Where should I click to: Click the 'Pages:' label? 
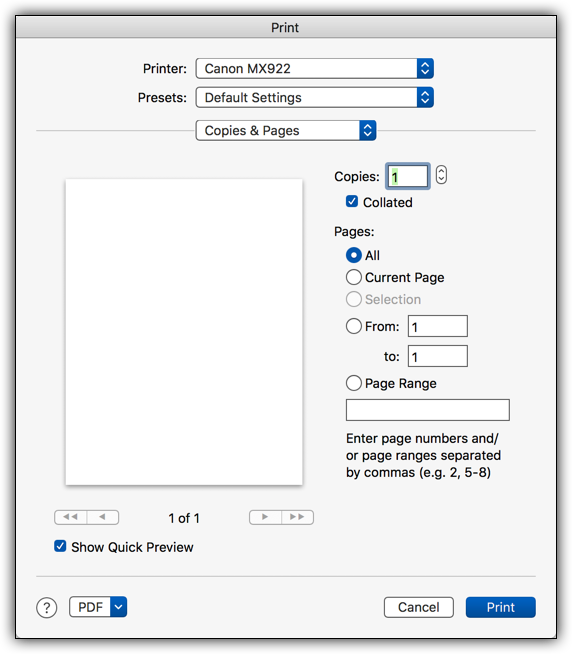click(354, 231)
